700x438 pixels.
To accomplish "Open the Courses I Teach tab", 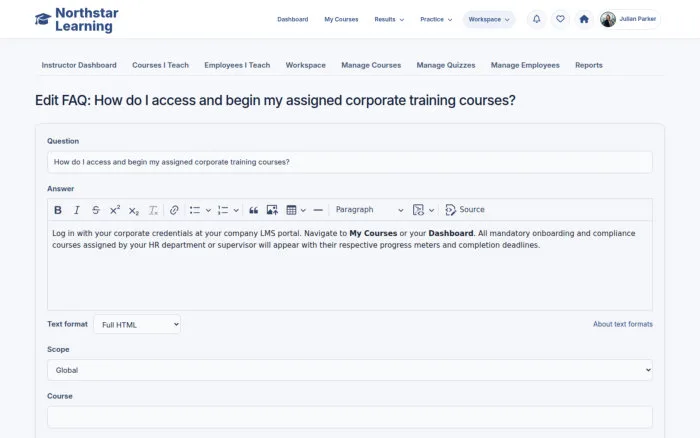I will coord(160,65).
